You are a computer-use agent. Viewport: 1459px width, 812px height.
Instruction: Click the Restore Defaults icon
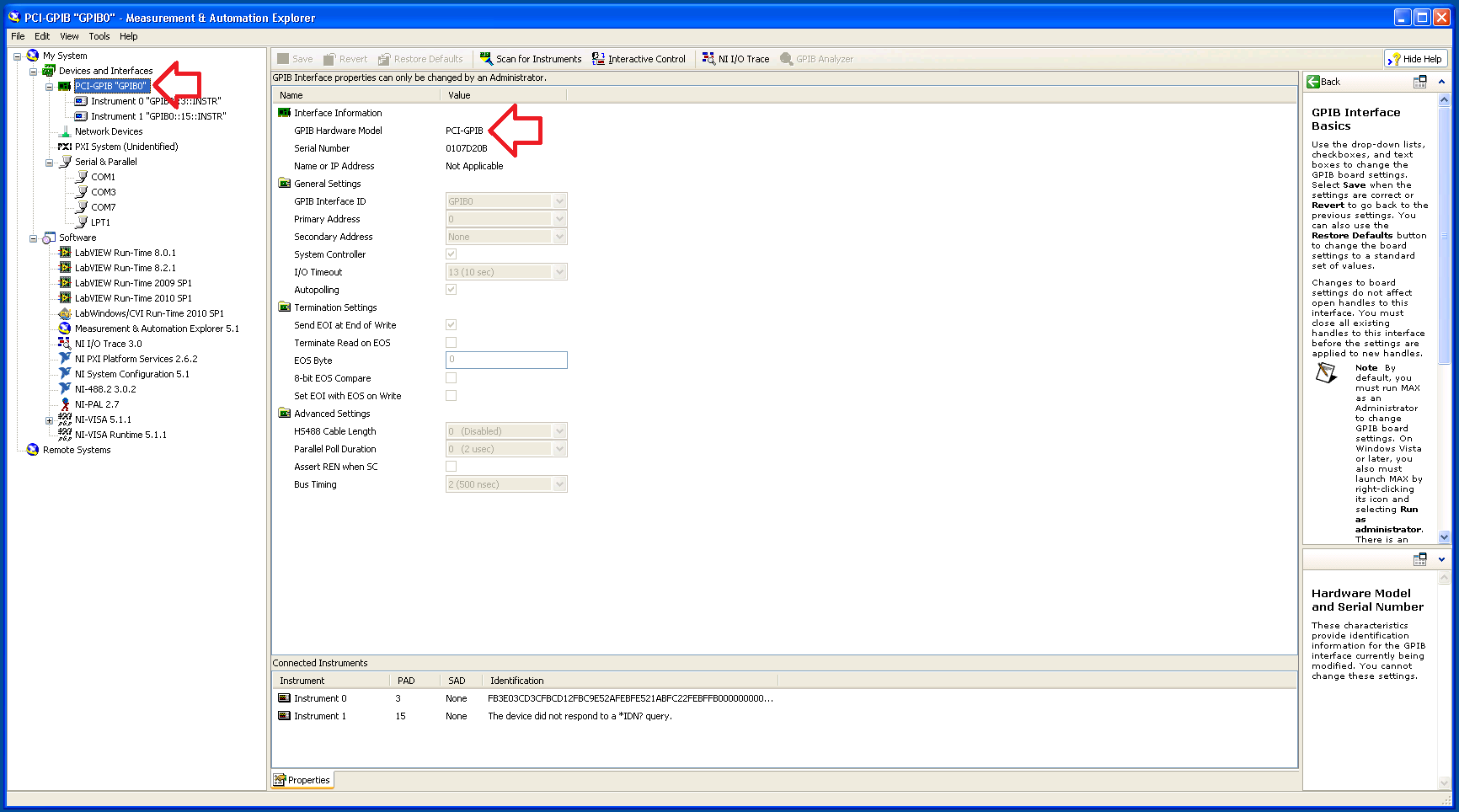(384, 58)
